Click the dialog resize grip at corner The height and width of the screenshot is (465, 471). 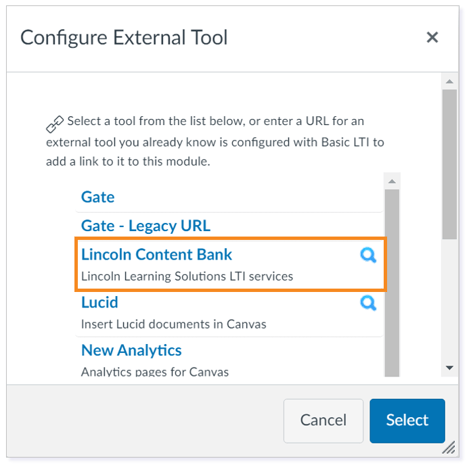(x=449, y=447)
